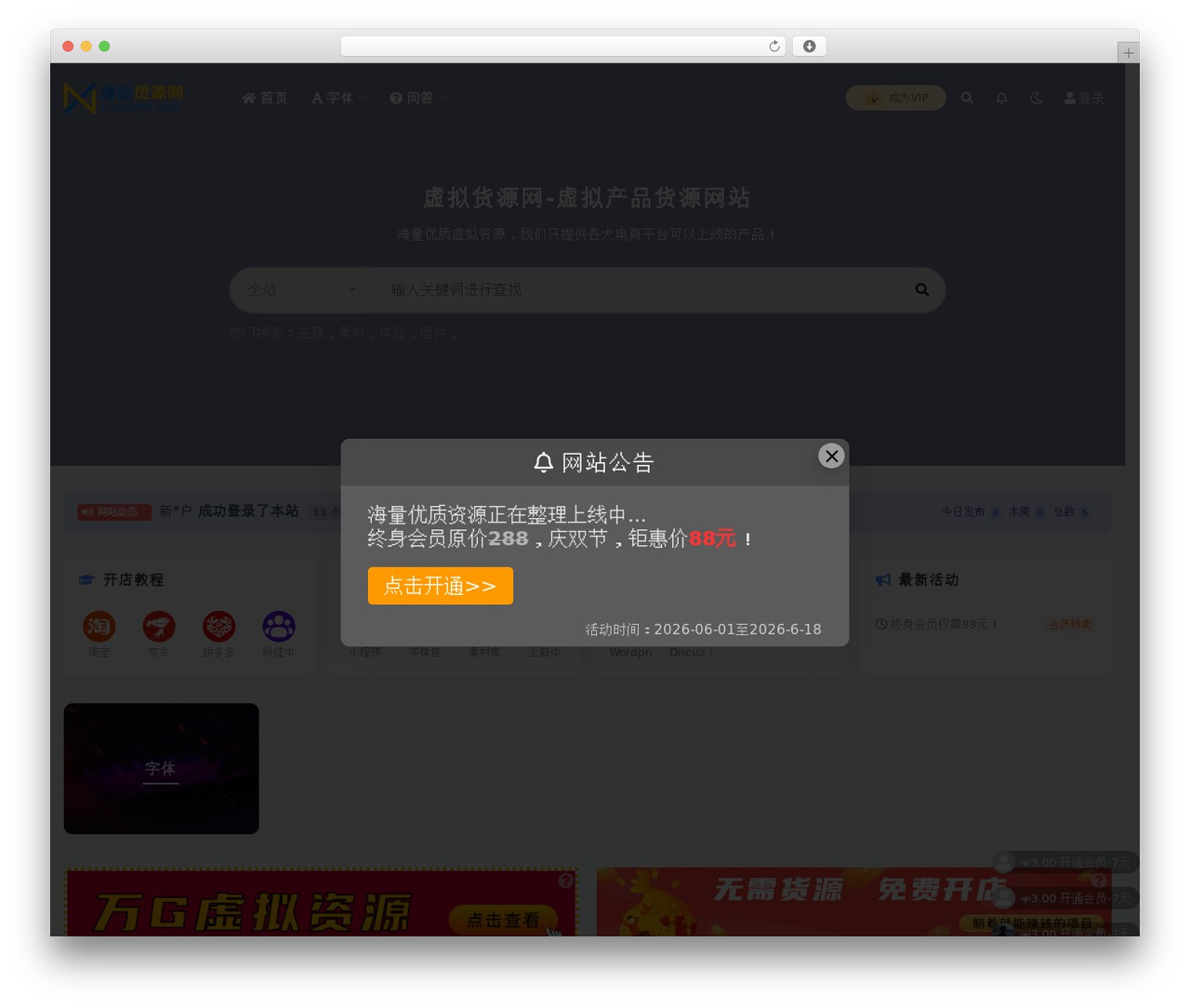Expand the 问答 navigation dropdown
Image resolution: width=1190 pixels, height=1008 pixels.
tap(418, 98)
